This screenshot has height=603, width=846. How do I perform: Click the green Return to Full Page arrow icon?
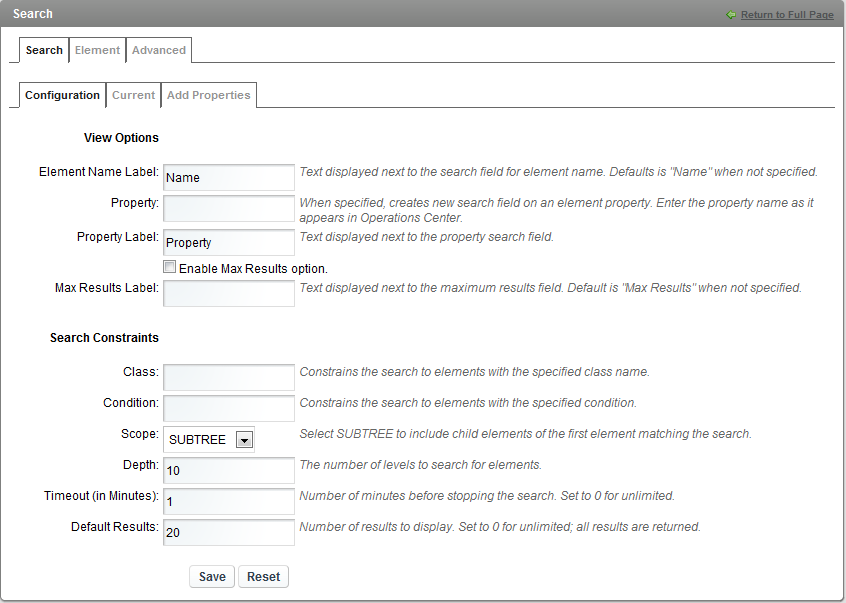[731, 15]
